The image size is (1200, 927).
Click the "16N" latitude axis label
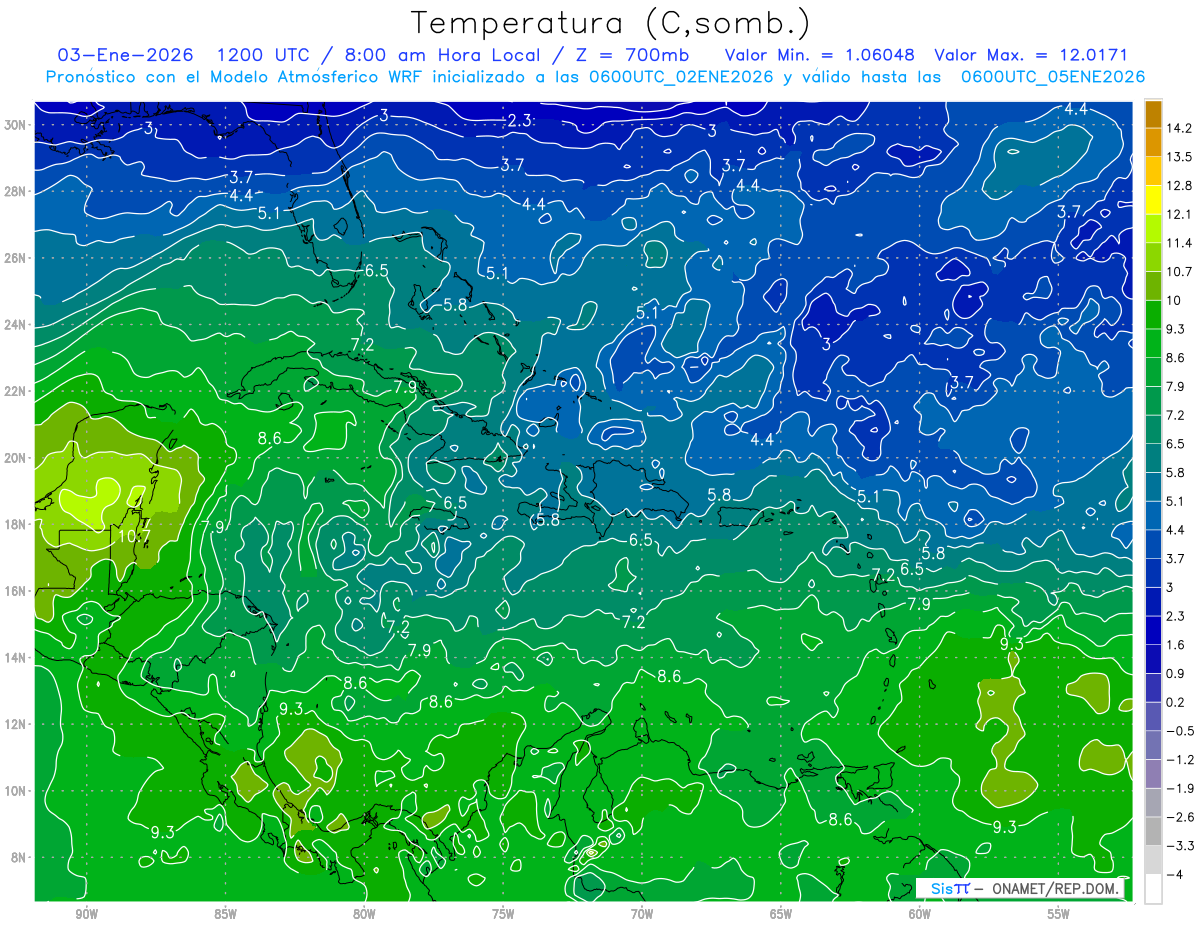[x=17, y=591]
